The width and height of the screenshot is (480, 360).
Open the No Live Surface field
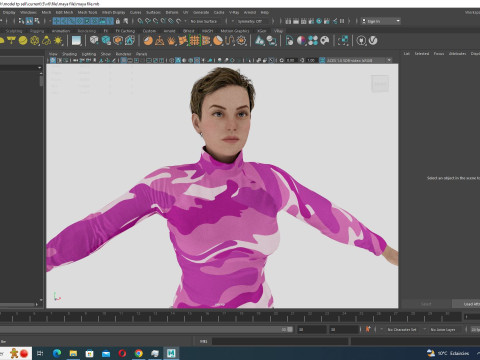click(x=205, y=21)
